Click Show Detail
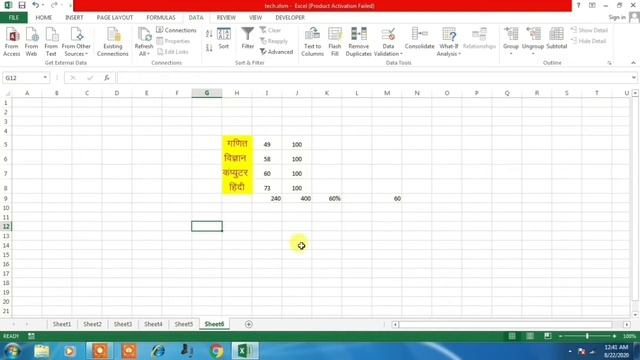Screen dimensions: 640x360 [x=589, y=30]
